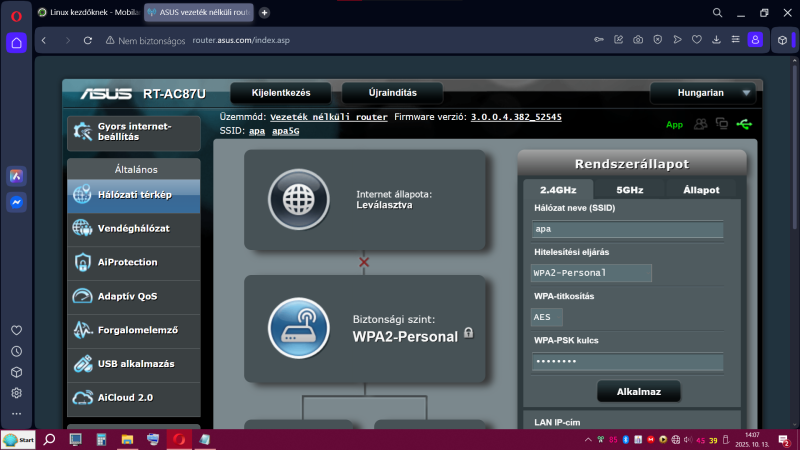Select Hálózati térkép in sidebar
This screenshot has height=450, width=800.
tap(134, 195)
